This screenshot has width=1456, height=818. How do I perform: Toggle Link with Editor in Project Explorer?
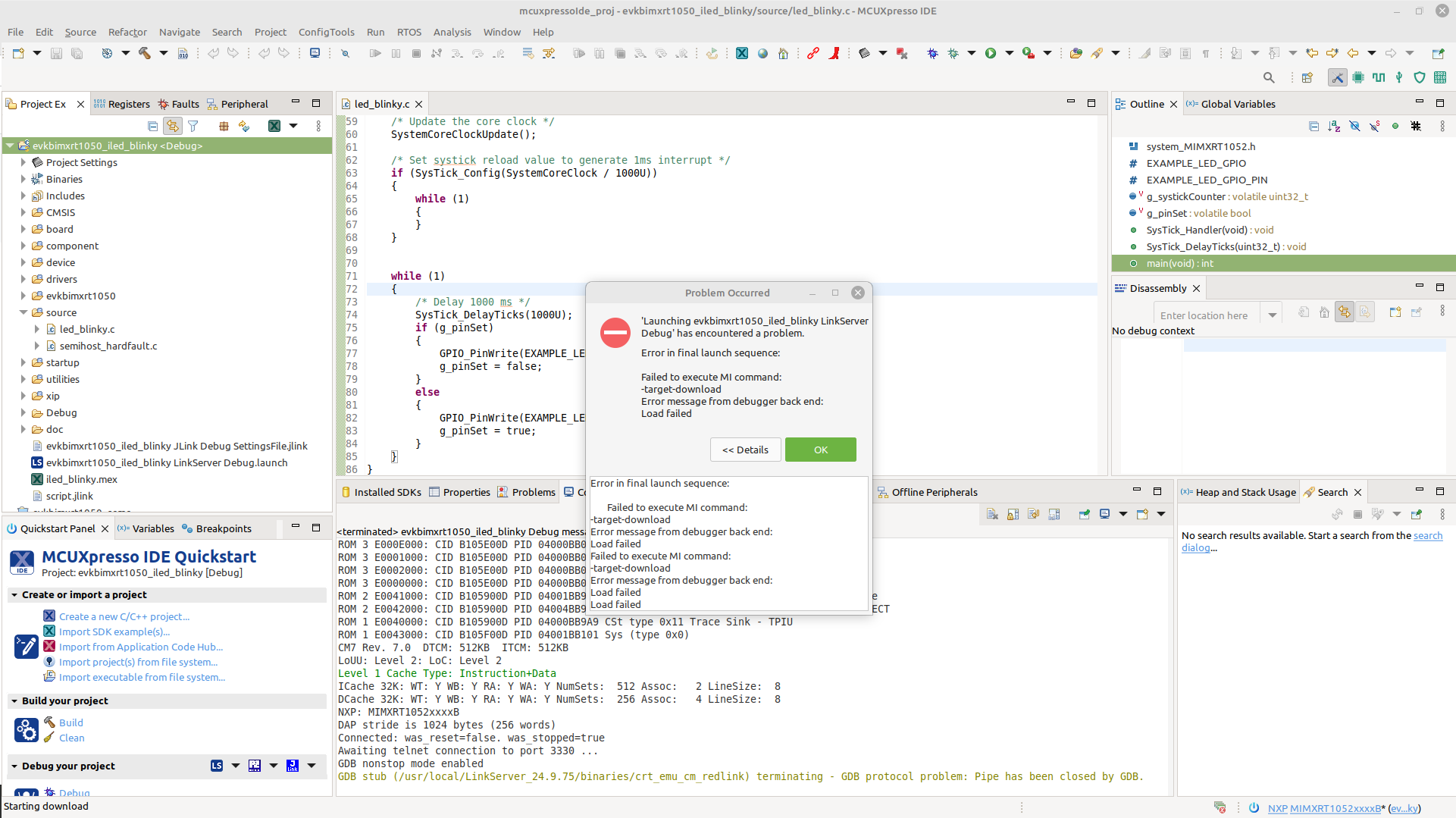click(172, 126)
